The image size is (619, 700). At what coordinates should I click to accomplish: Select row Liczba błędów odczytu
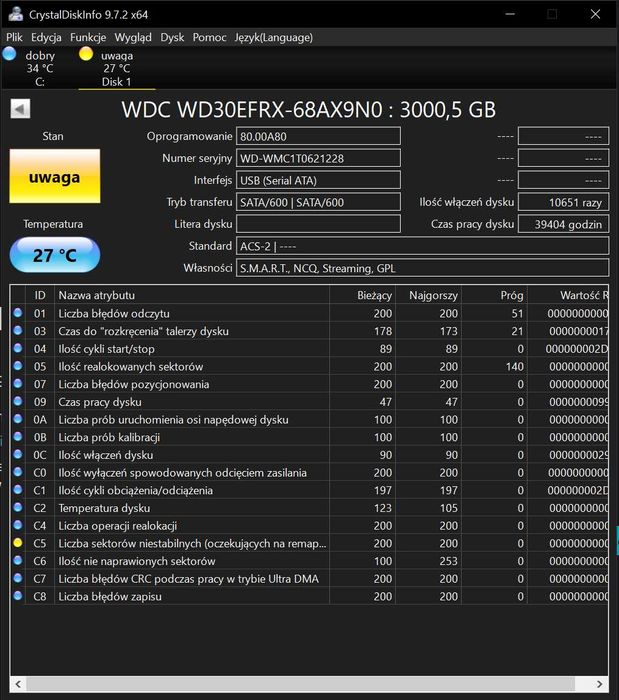coord(309,313)
